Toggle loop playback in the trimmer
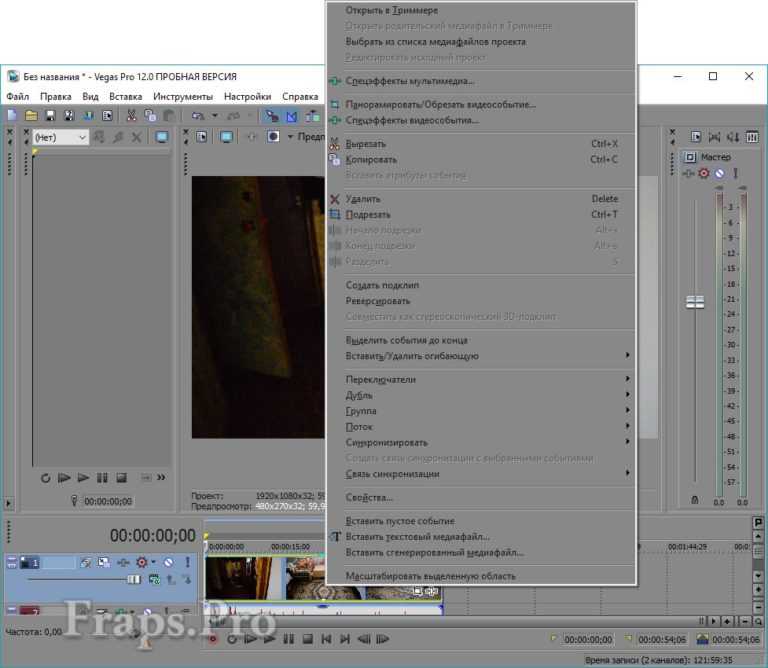768x668 pixels. pyautogui.click(x=46, y=478)
